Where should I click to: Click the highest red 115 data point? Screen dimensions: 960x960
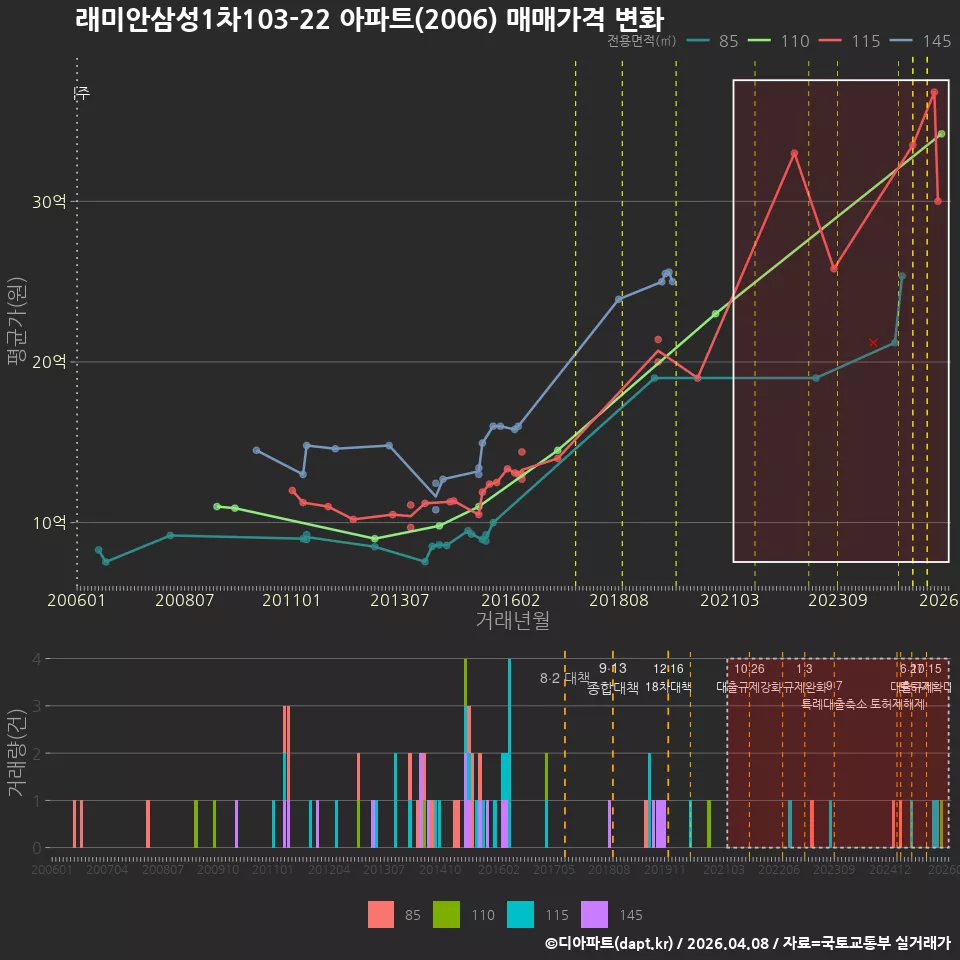pos(934,92)
